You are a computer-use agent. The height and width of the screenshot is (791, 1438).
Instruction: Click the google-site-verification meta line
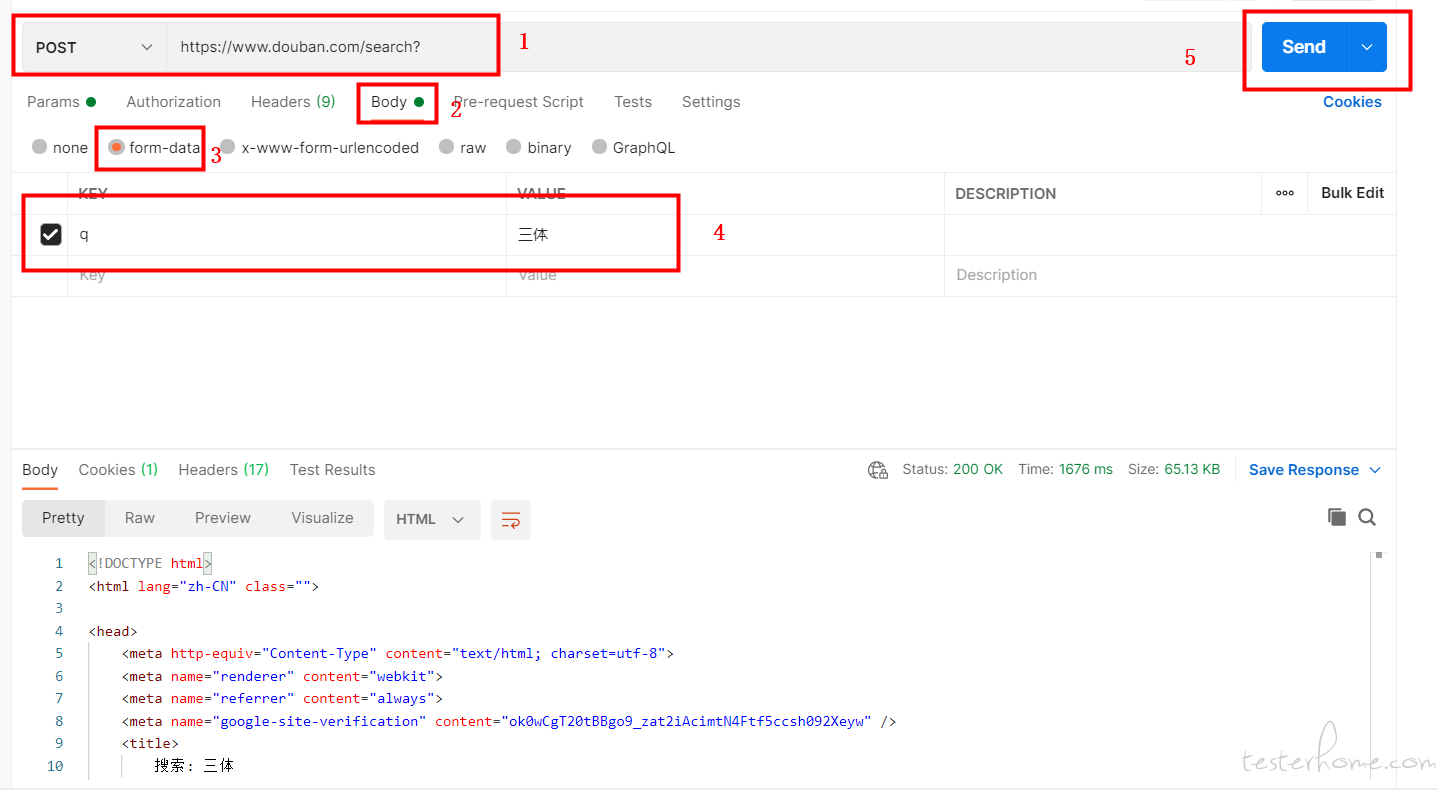509,721
